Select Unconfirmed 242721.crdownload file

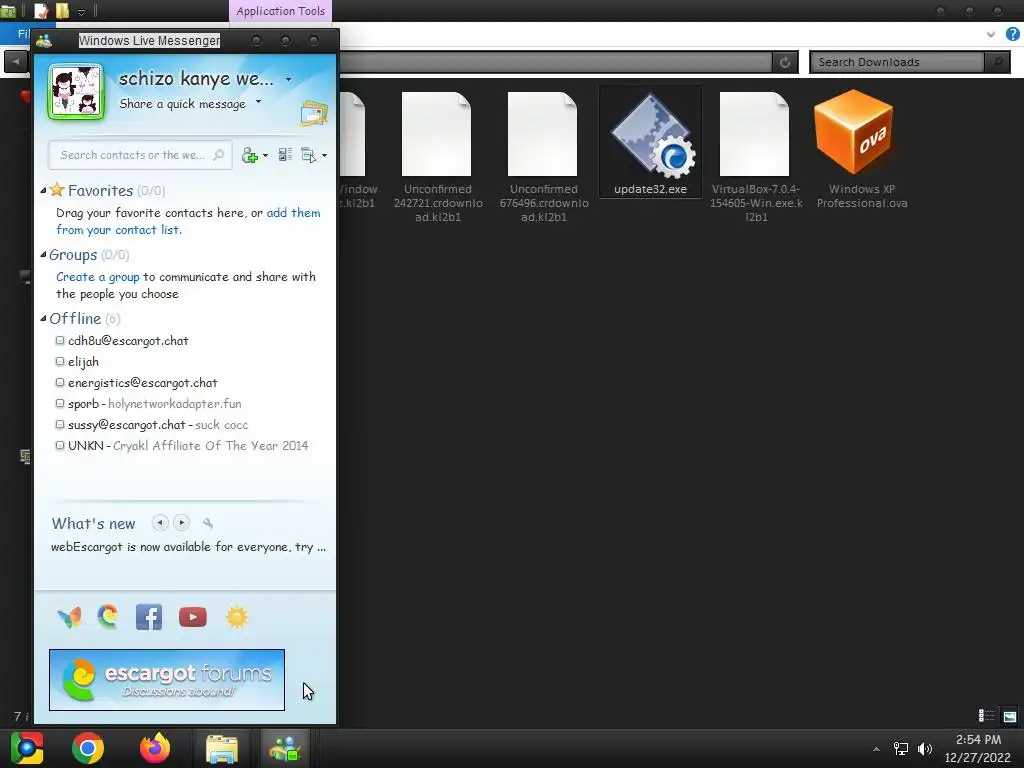[x=438, y=157]
